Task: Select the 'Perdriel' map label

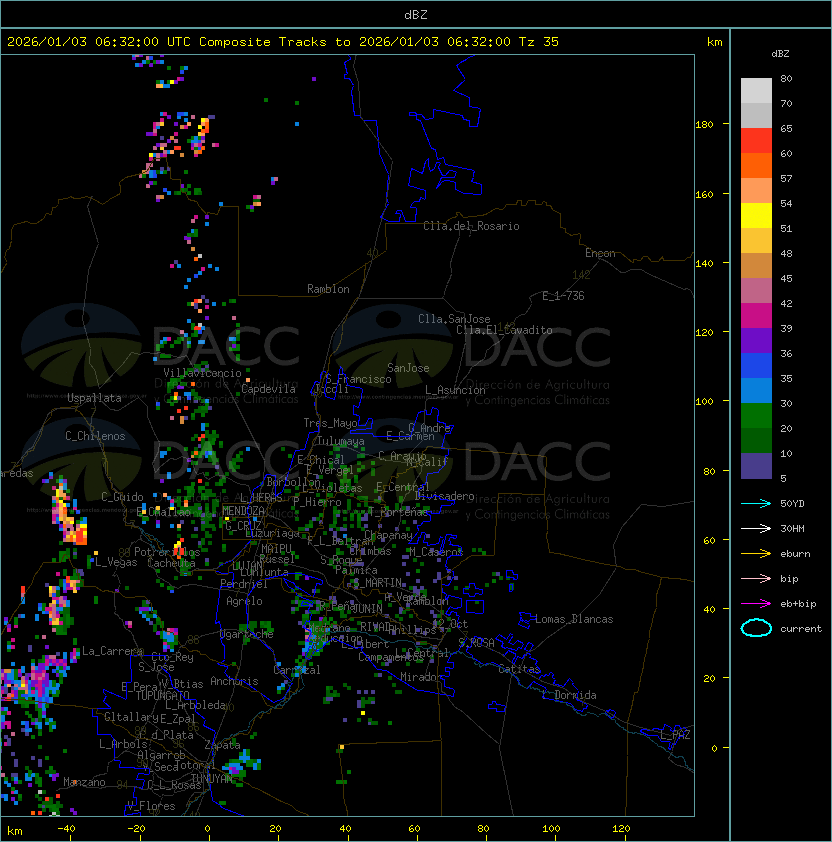Action: point(244,584)
